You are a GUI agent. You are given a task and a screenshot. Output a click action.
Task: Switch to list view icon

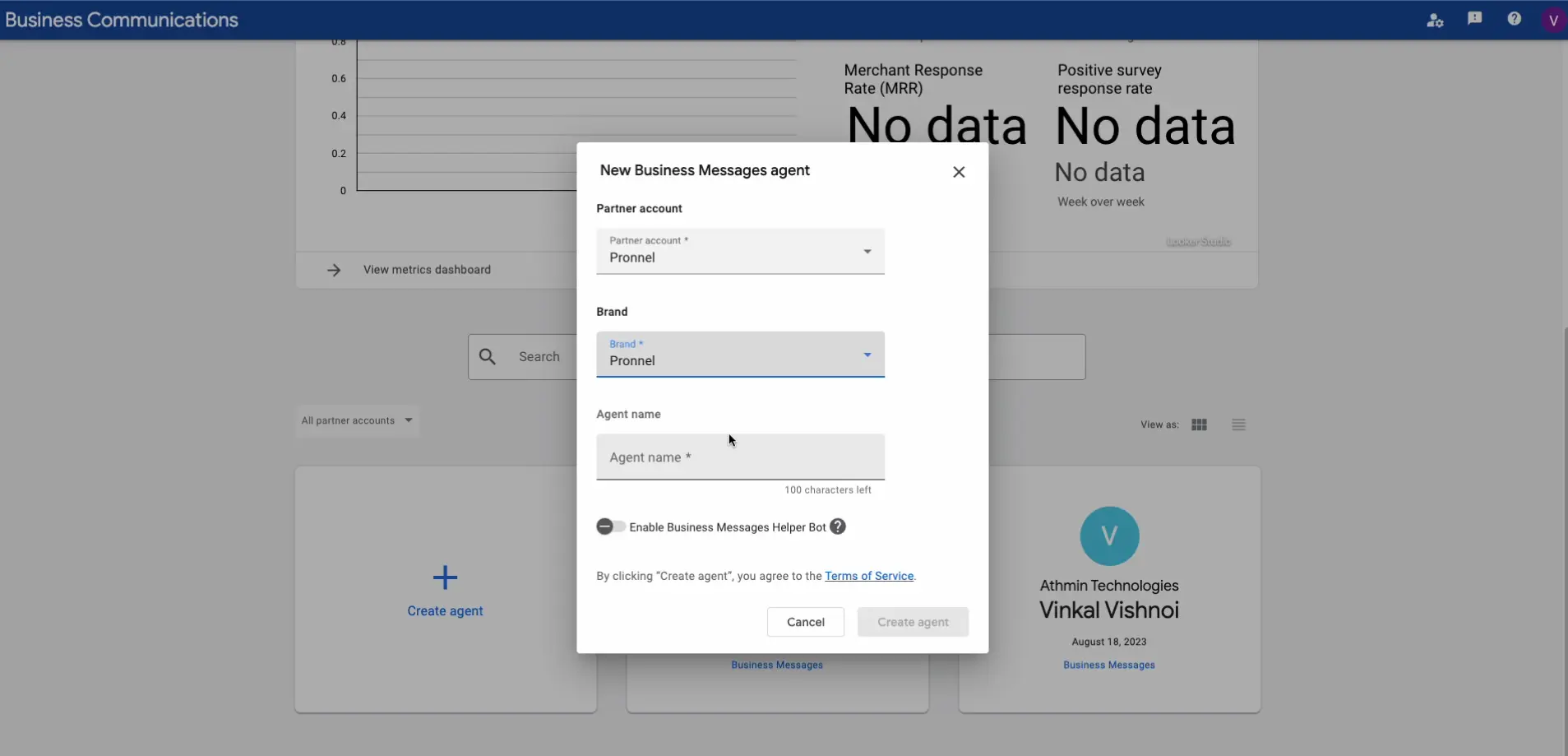tap(1238, 424)
